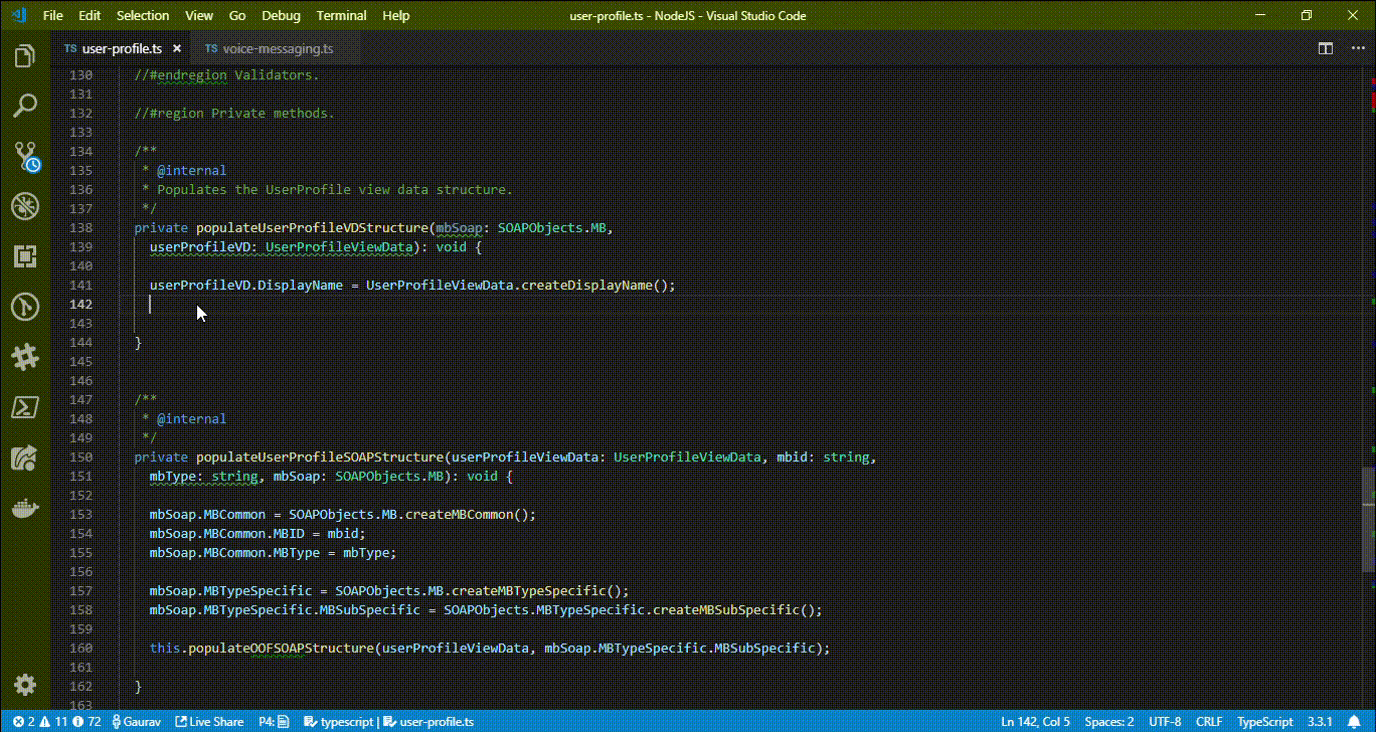
Task: Open the Debug menu
Action: 280,15
